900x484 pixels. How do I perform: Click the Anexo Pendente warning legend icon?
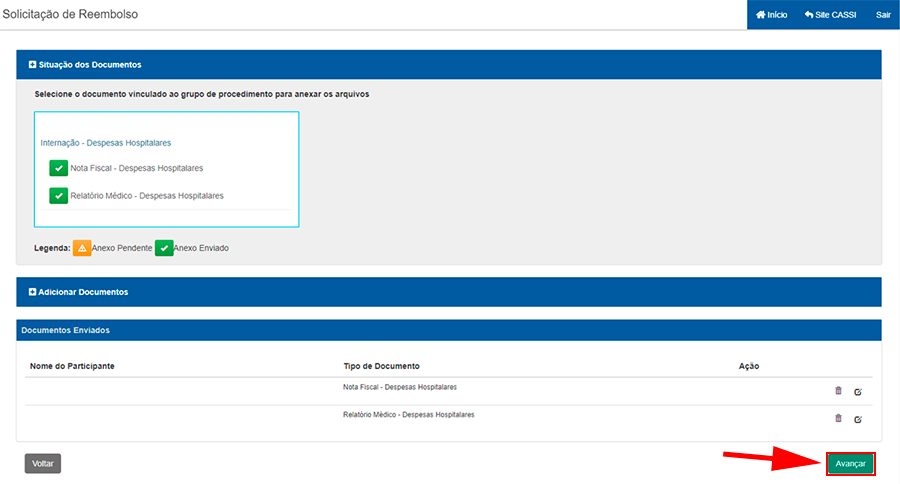(82, 248)
